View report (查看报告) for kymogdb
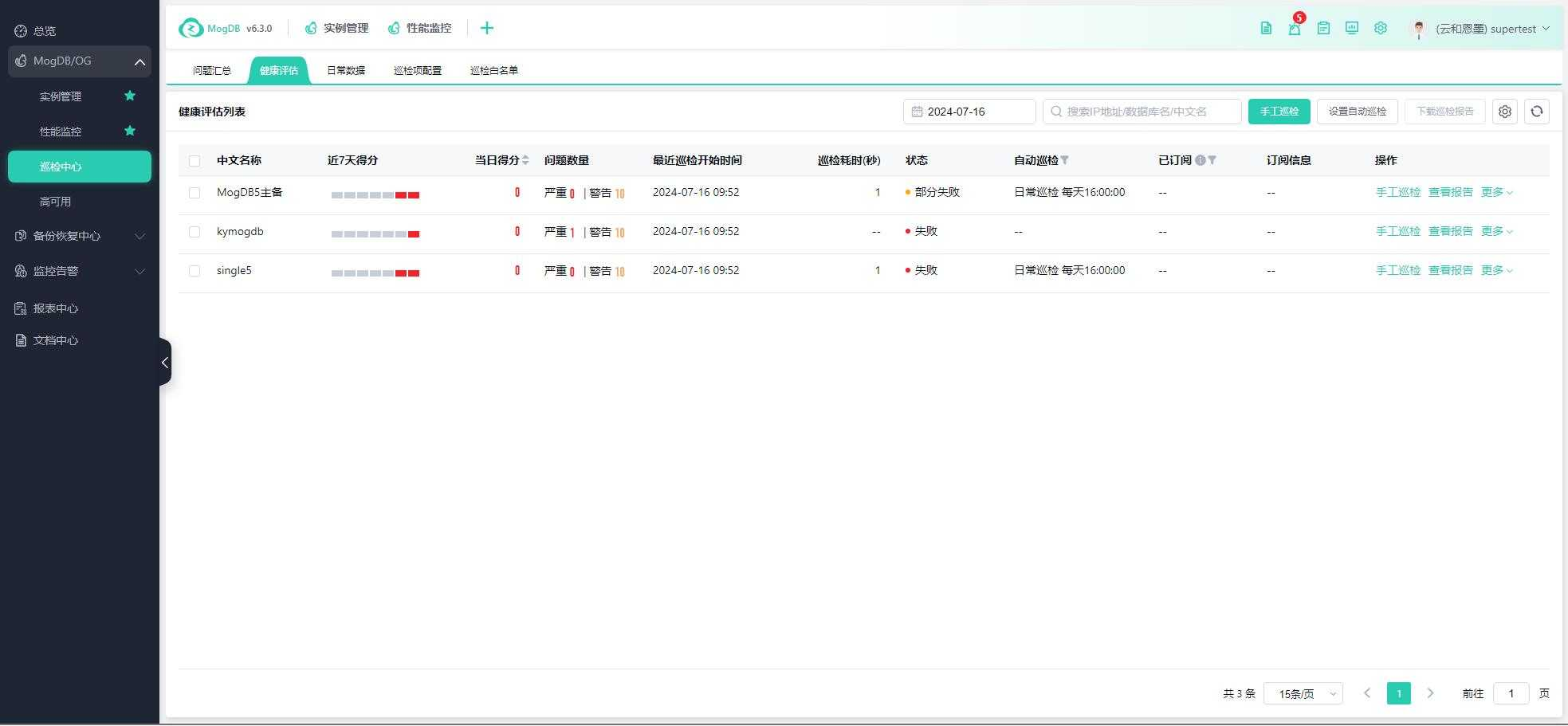 [1451, 231]
